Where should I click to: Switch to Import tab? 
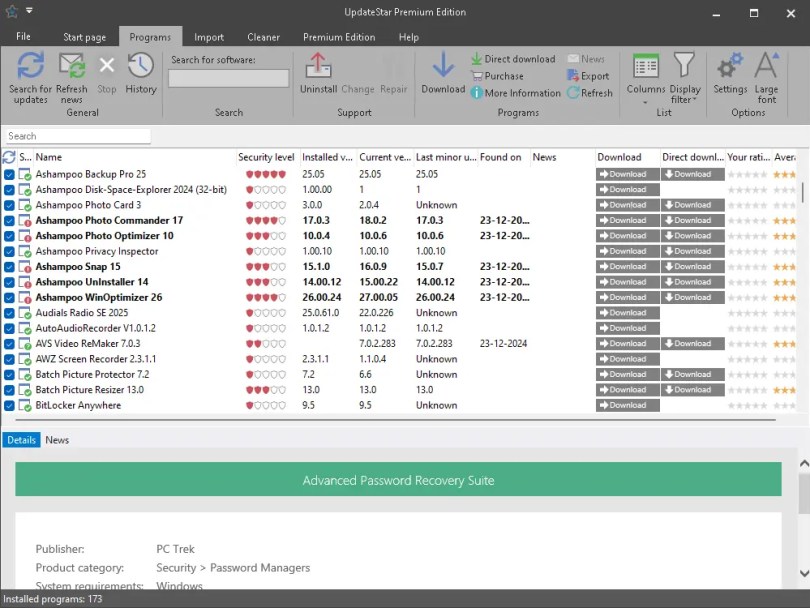[x=209, y=37]
